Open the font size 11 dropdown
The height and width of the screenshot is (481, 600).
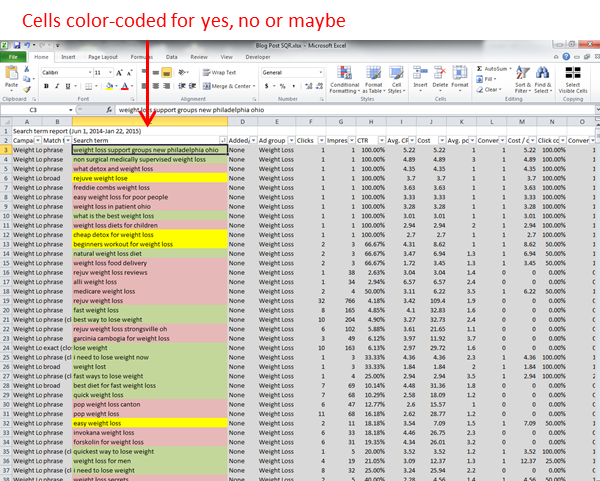pos(111,72)
